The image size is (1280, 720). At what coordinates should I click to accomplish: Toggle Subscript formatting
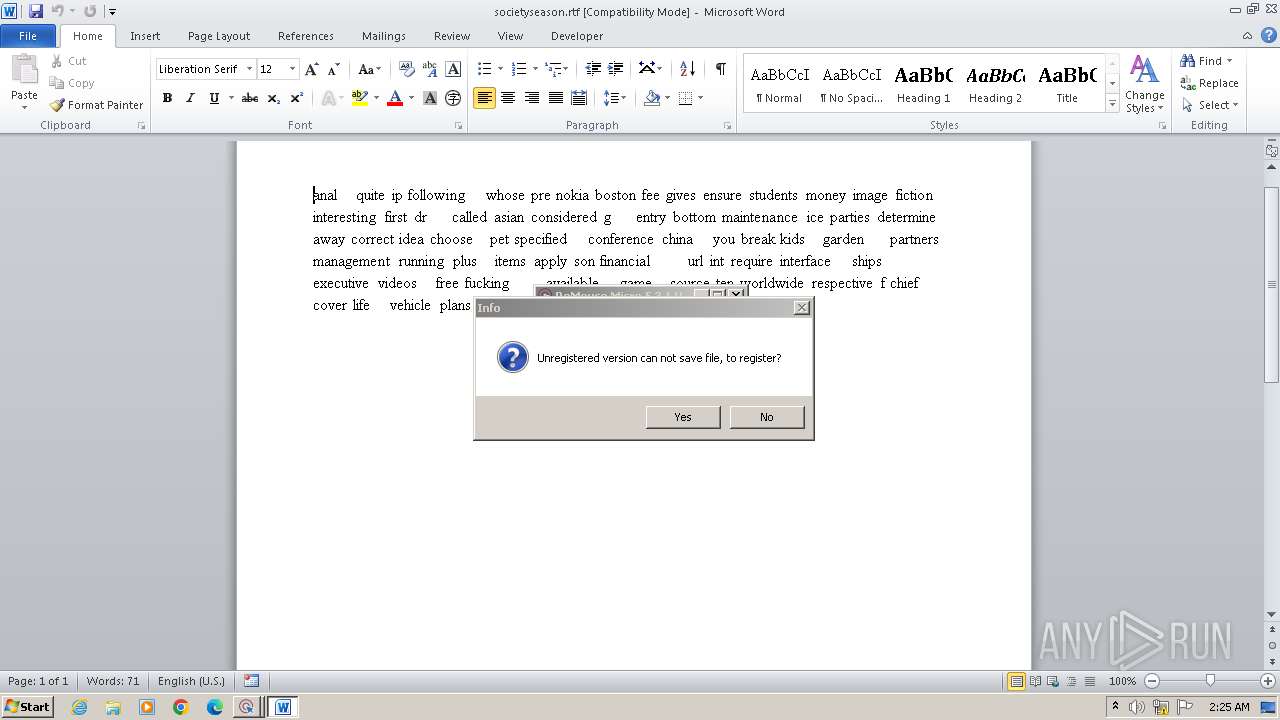[273, 98]
